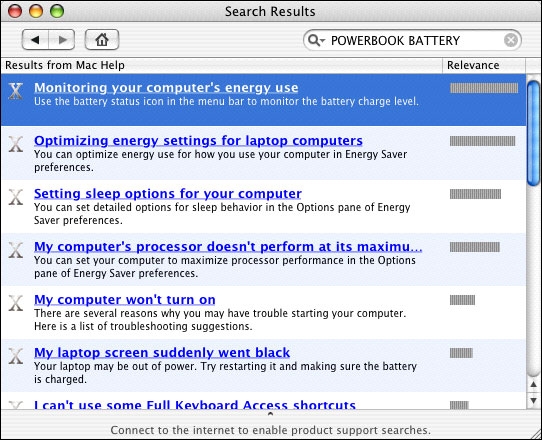Screen dimensions: 542x440
Task: Go forward with the right arrow button
Action: pyautogui.click(x=62, y=40)
